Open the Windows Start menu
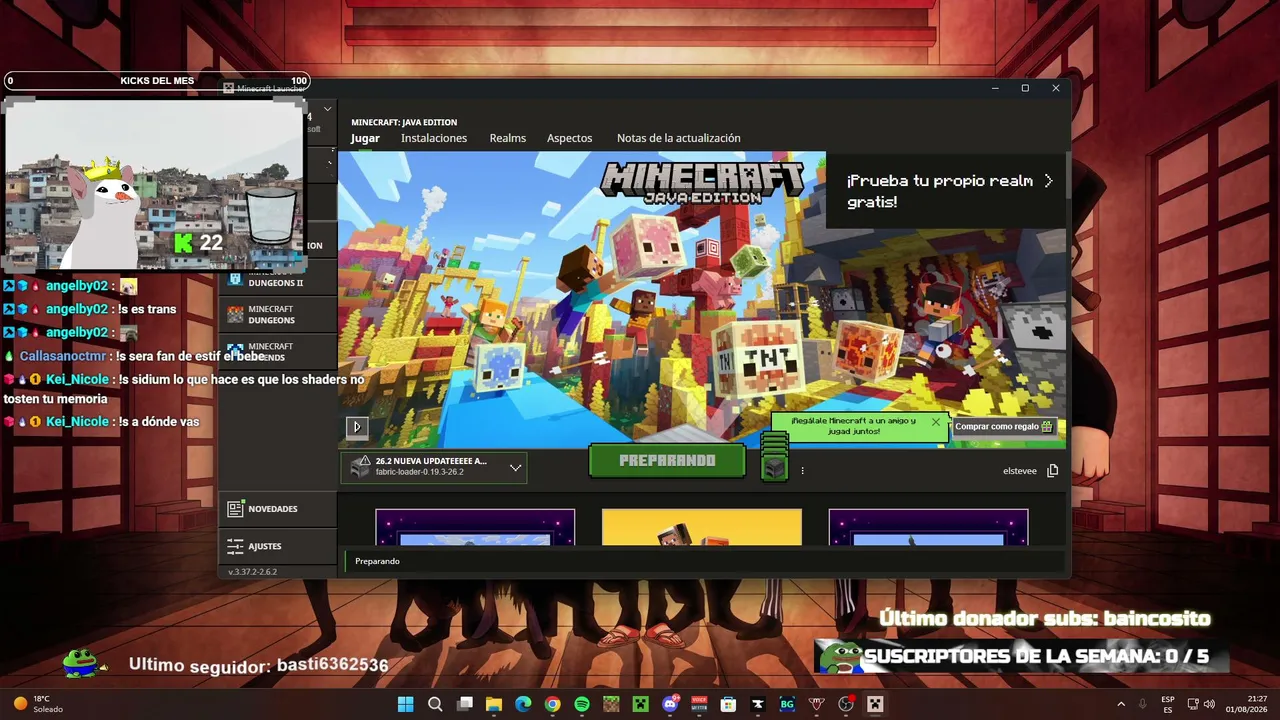 [x=405, y=704]
